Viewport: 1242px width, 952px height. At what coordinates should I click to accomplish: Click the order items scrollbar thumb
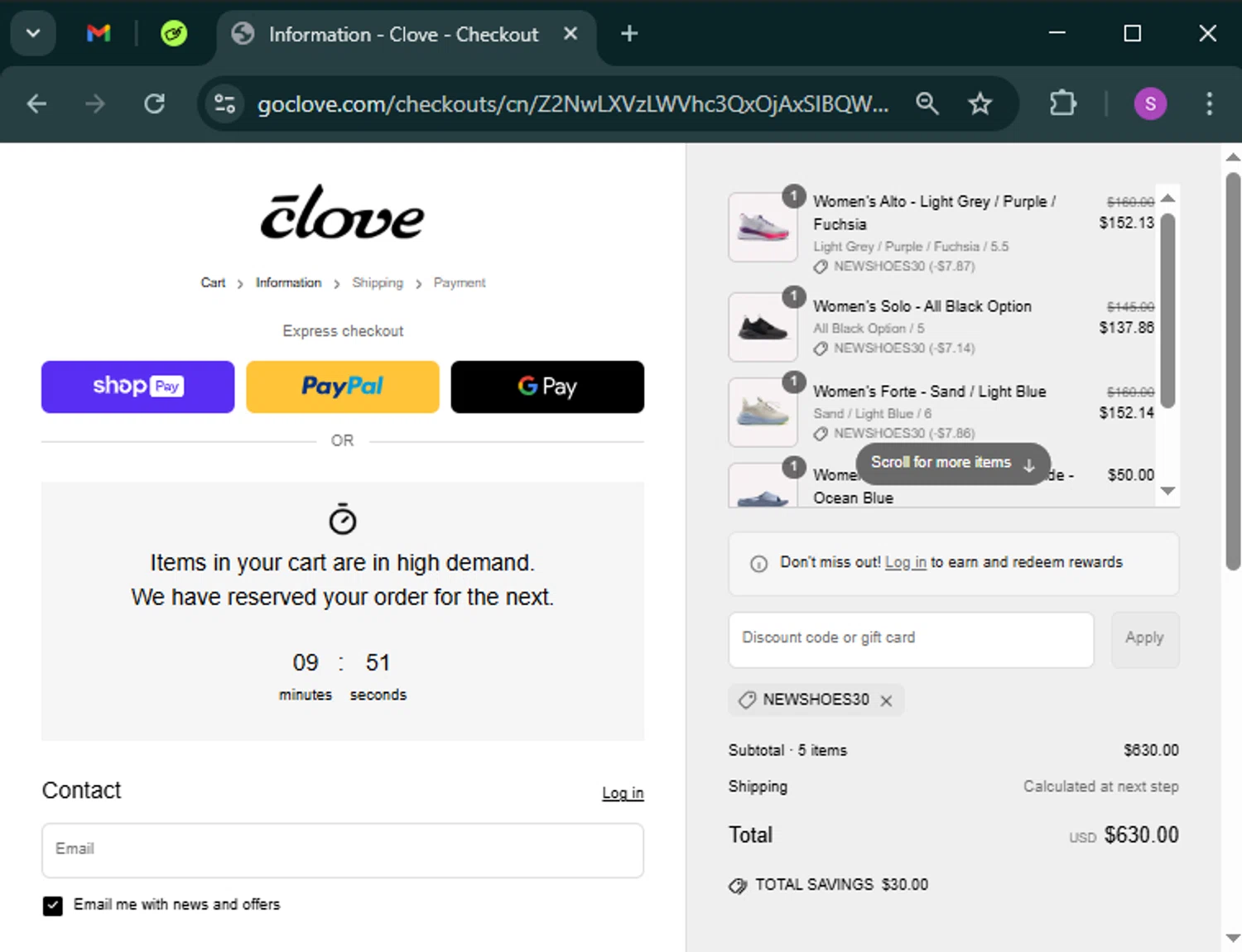coord(1167,310)
